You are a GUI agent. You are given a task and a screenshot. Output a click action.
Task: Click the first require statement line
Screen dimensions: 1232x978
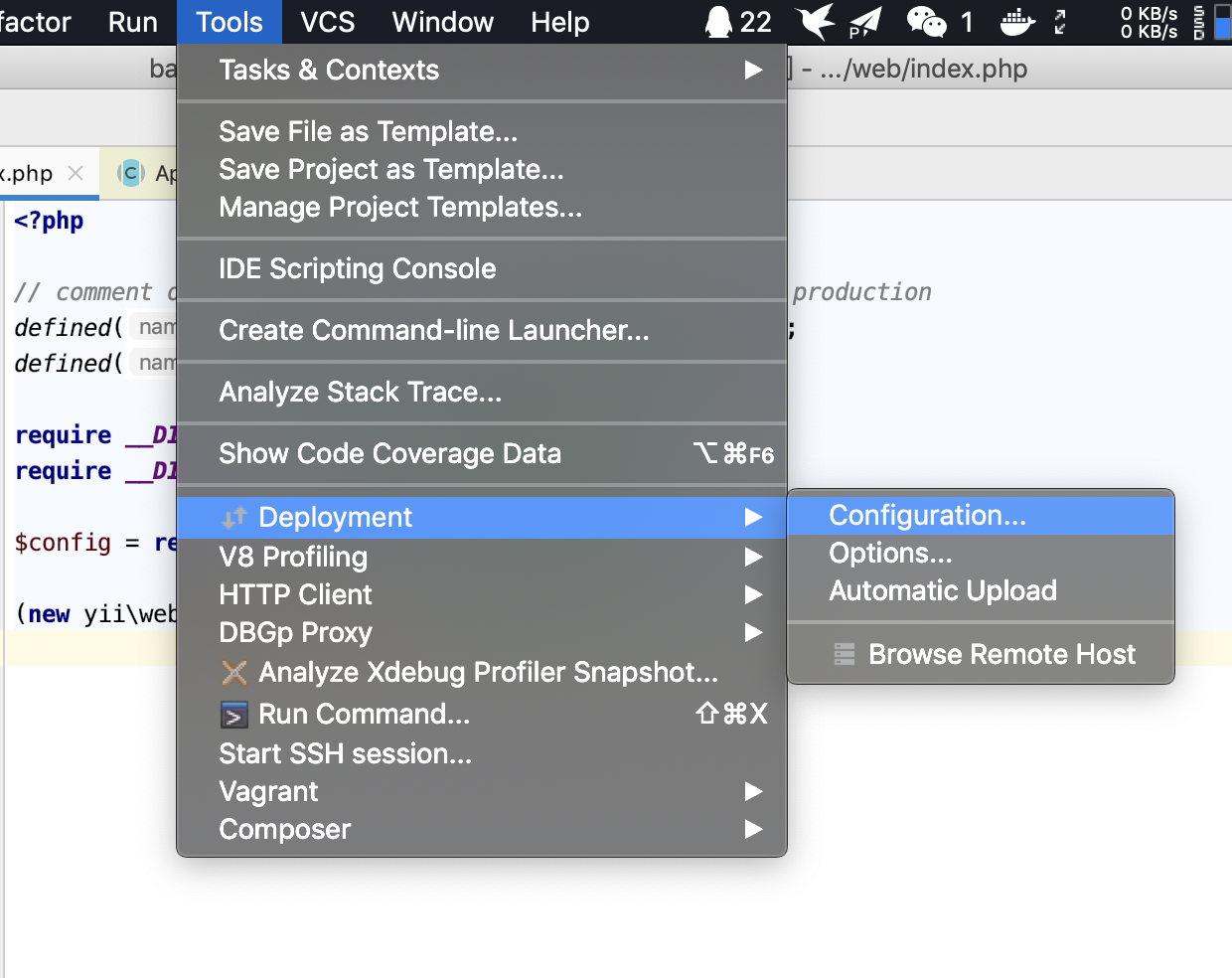pos(95,435)
